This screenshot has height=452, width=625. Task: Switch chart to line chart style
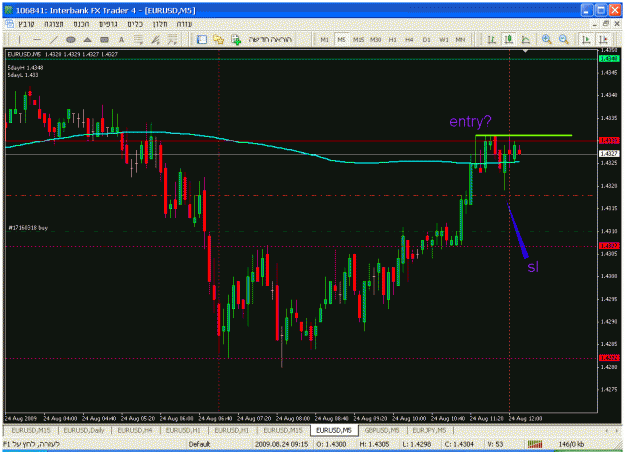click(526, 39)
